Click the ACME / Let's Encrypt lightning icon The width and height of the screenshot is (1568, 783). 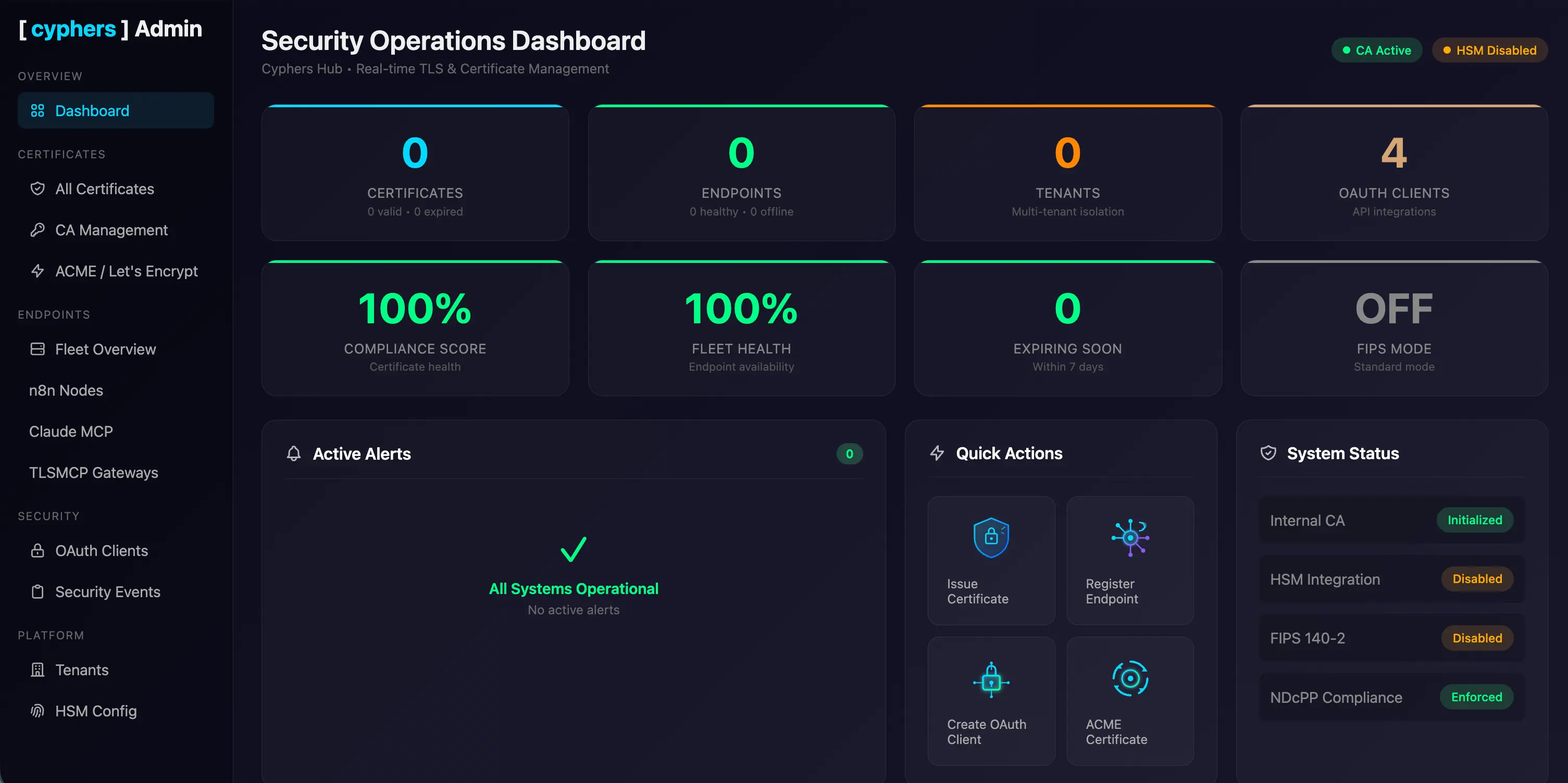click(38, 271)
